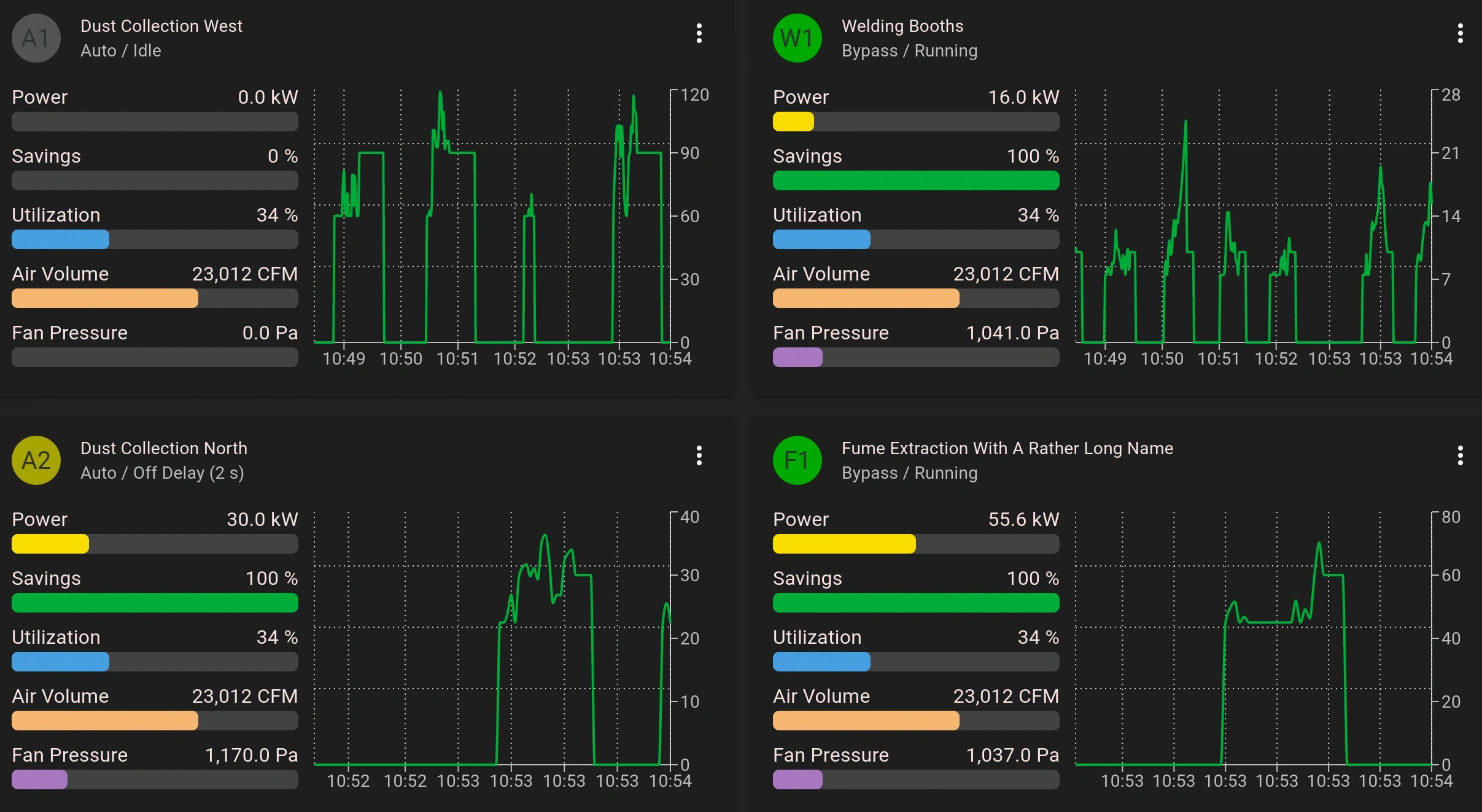The height and width of the screenshot is (812, 1482).
Task: Toggle Bypass / Running state on Fume Extraction
Action: click(909, 473)
